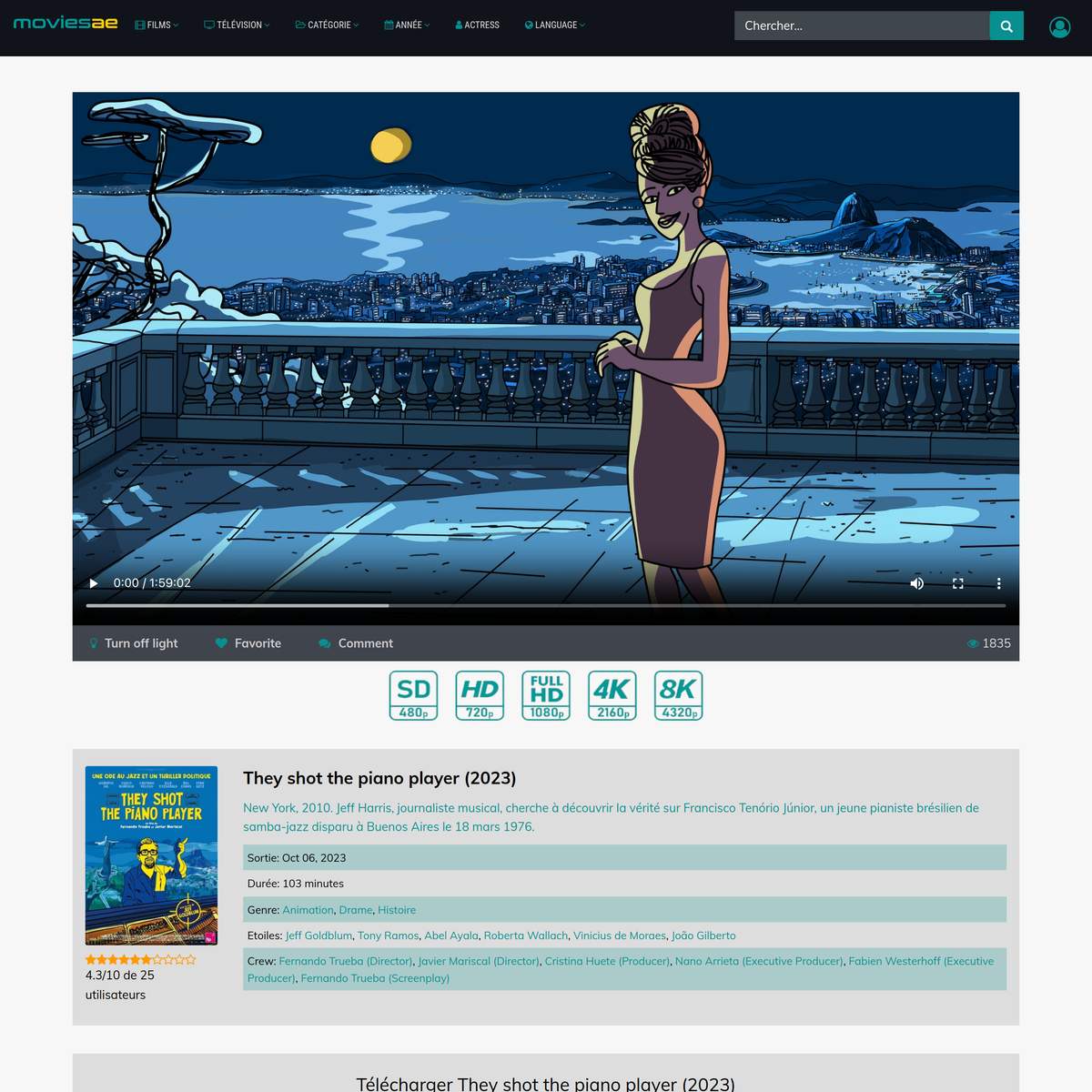
Task: Click the 4.3/10 de 25 rating text
Action: pos(120,985)
